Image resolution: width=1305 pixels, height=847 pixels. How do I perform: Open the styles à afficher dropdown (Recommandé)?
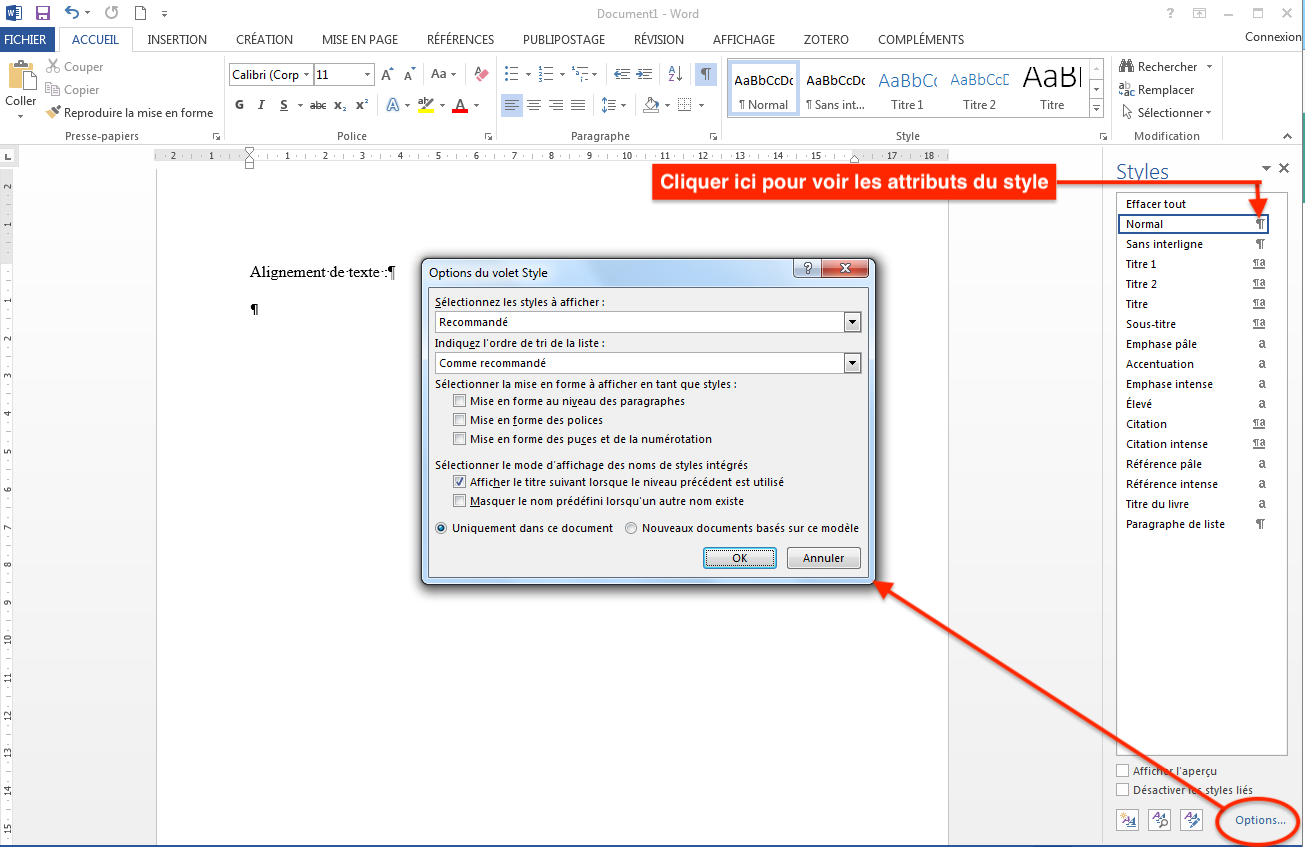852,322
